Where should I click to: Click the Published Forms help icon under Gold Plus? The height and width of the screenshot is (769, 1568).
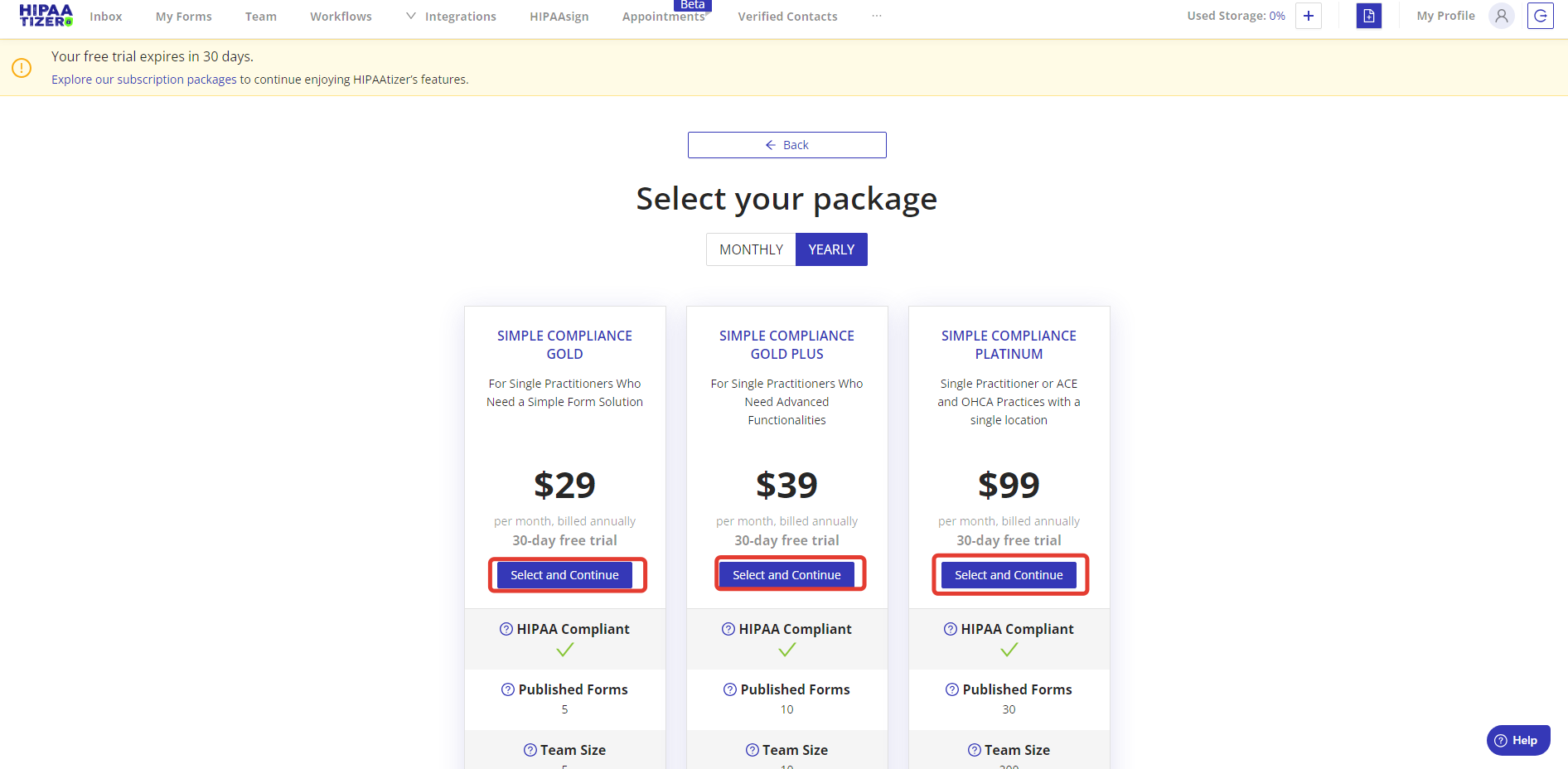(728, 689)
